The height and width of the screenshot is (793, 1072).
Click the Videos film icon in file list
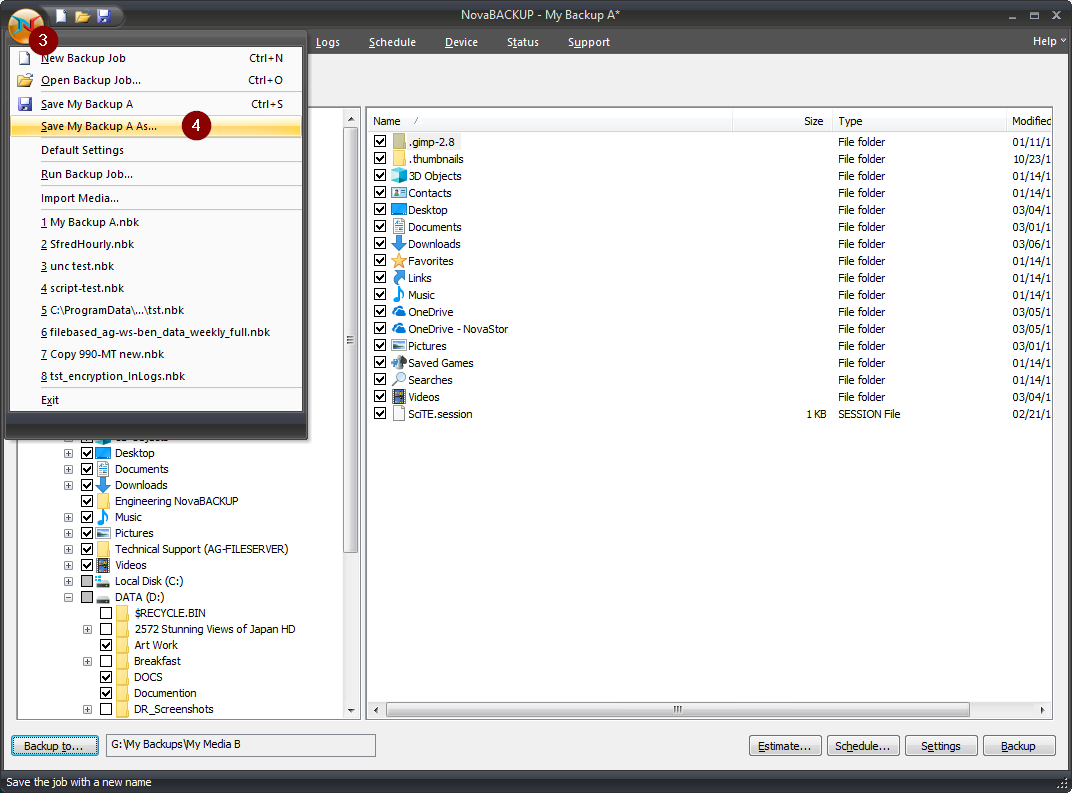(399, 396)
